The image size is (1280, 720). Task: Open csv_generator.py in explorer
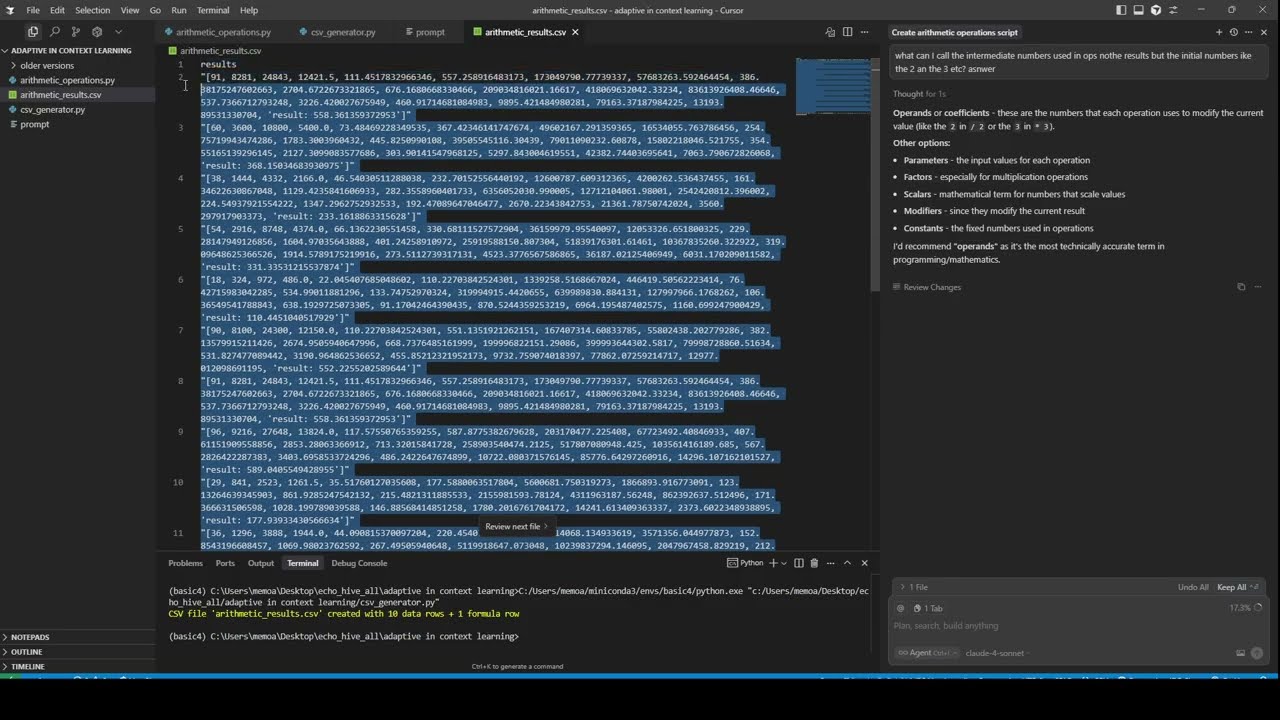(x=77, y=110)
